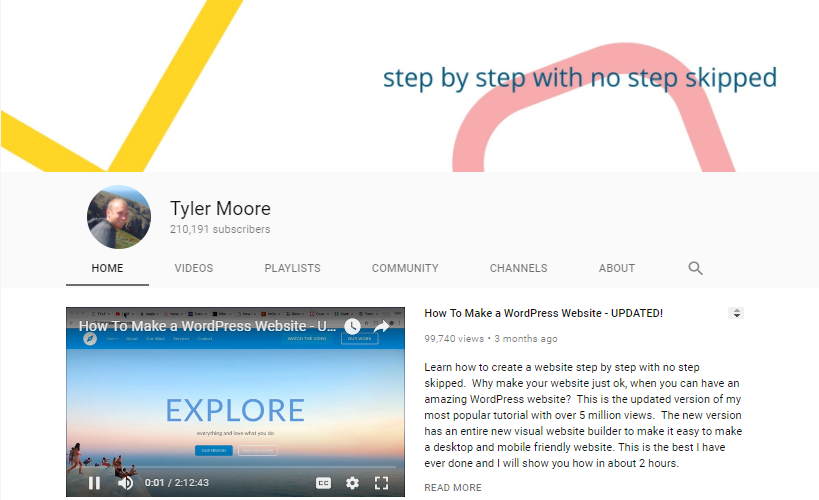This screenshot has height=500, width=819.
Task: Open video settings gear icon
Action: tap(353, 483)
